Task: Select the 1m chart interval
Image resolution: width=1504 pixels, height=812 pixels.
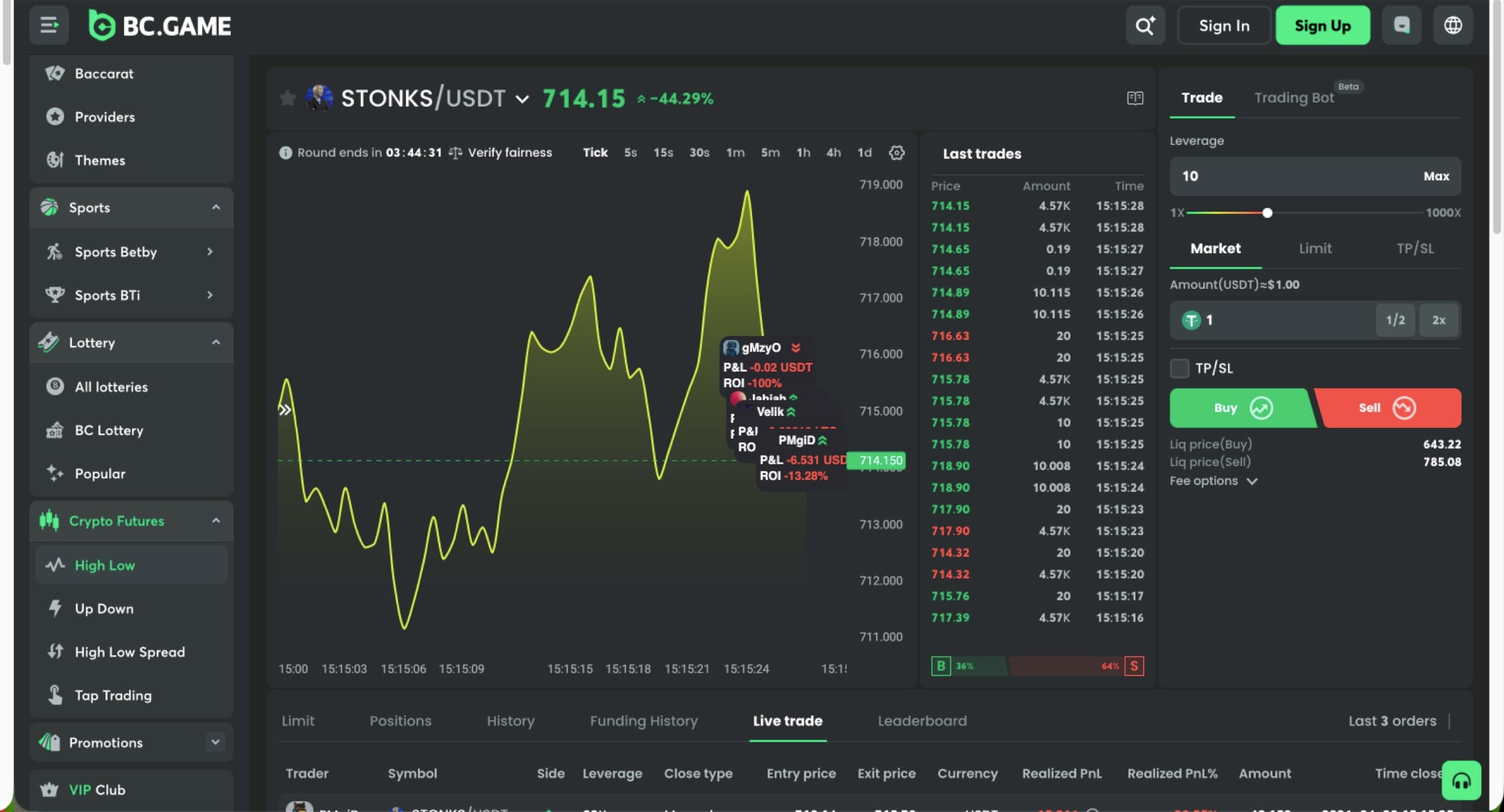Action: point(735,152)
